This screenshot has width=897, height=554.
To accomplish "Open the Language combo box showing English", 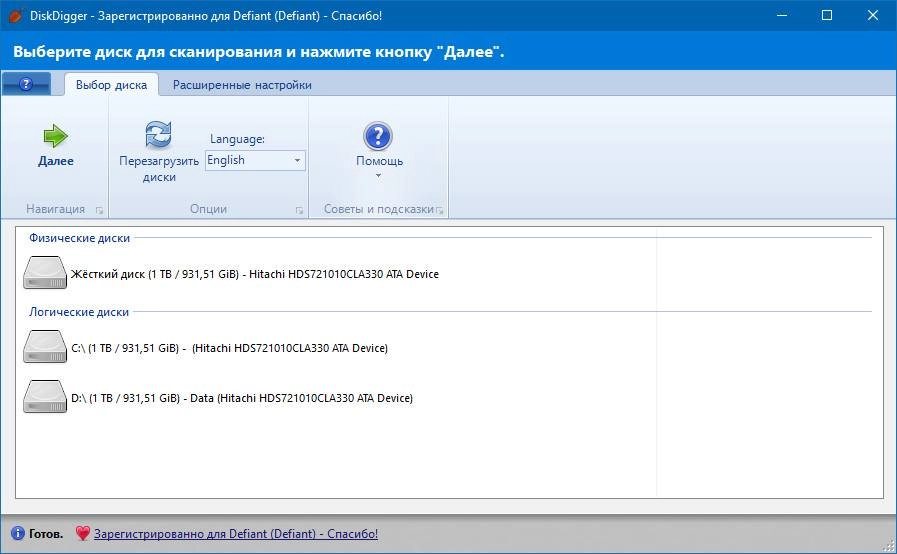I will (x=255, y=160).
